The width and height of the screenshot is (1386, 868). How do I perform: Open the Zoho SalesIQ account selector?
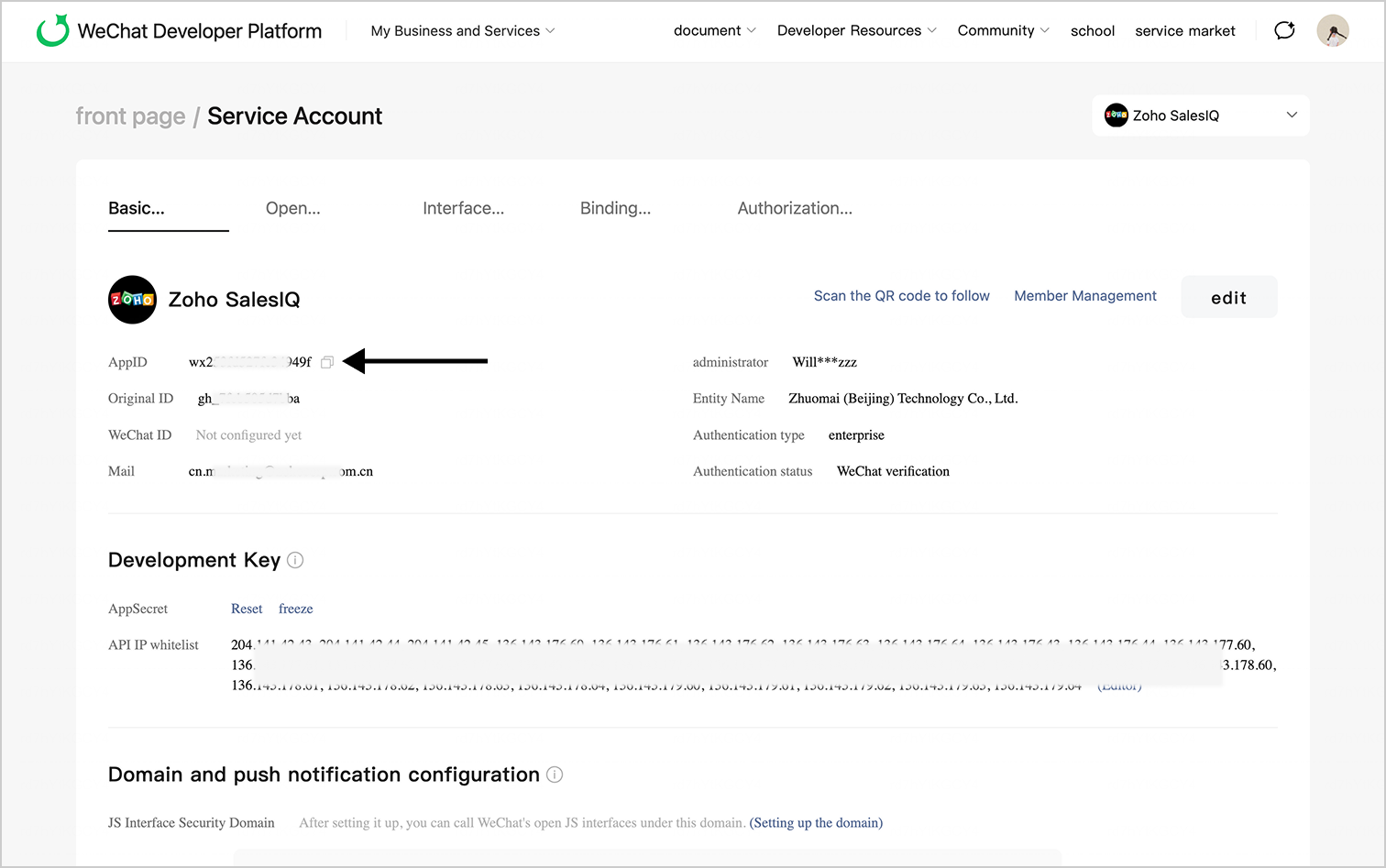tap(1200, 115)
